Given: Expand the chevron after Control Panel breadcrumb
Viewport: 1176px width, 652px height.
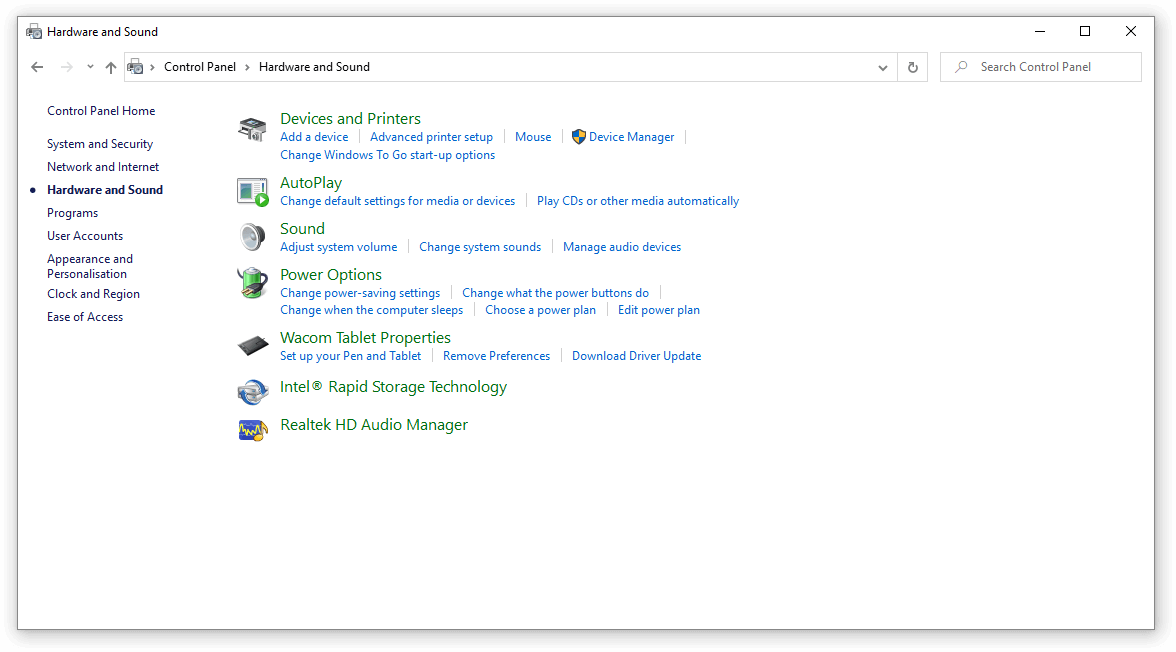Looking at the screenshot, I should coord(248,67).
